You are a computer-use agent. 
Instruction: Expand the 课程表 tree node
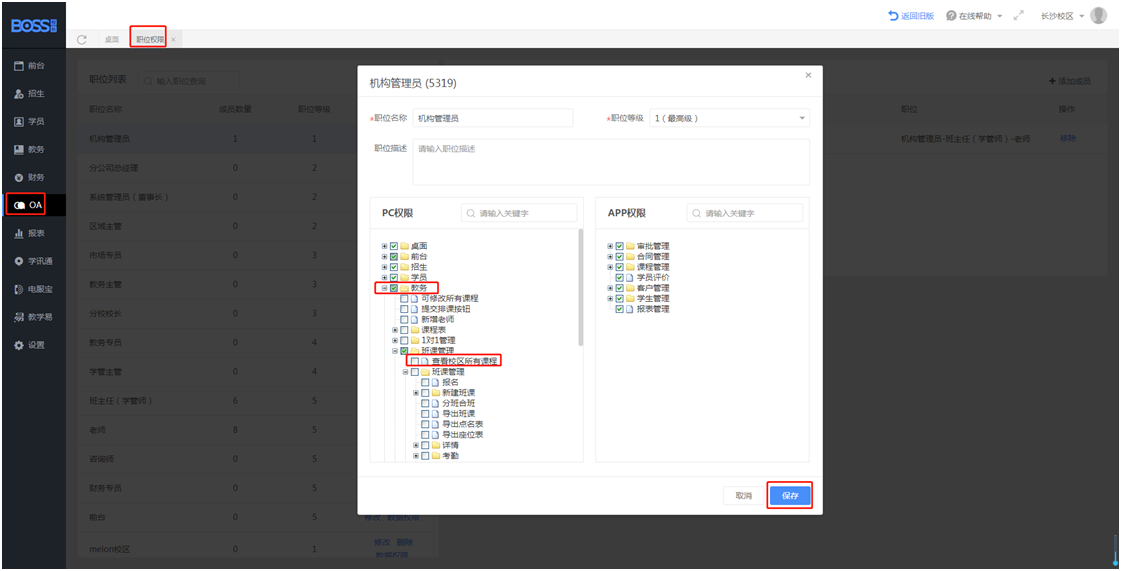[x=395, y=330]
